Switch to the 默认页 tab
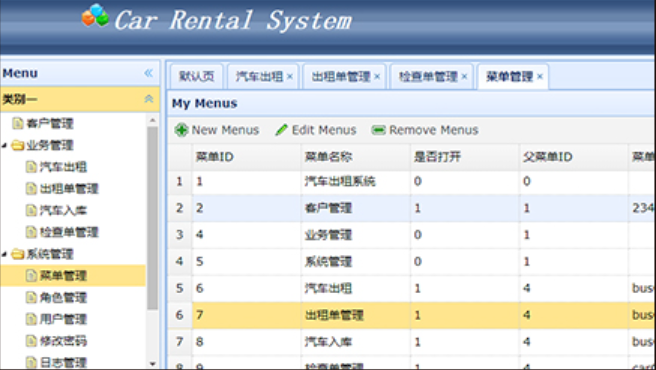Image resolution: width=656 pixels, height=370 pixels. point(196,76)
